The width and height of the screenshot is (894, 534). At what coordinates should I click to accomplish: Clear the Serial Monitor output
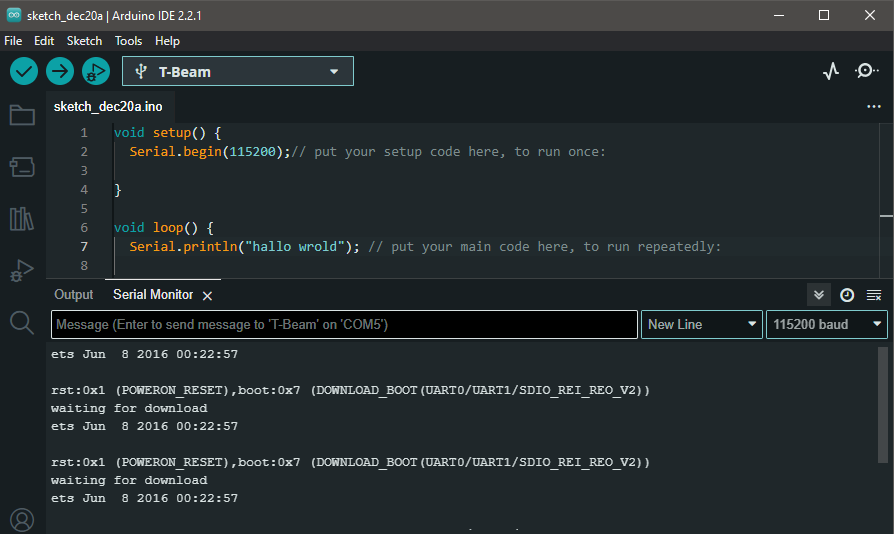pyautogui.click(x=874, y=295)
